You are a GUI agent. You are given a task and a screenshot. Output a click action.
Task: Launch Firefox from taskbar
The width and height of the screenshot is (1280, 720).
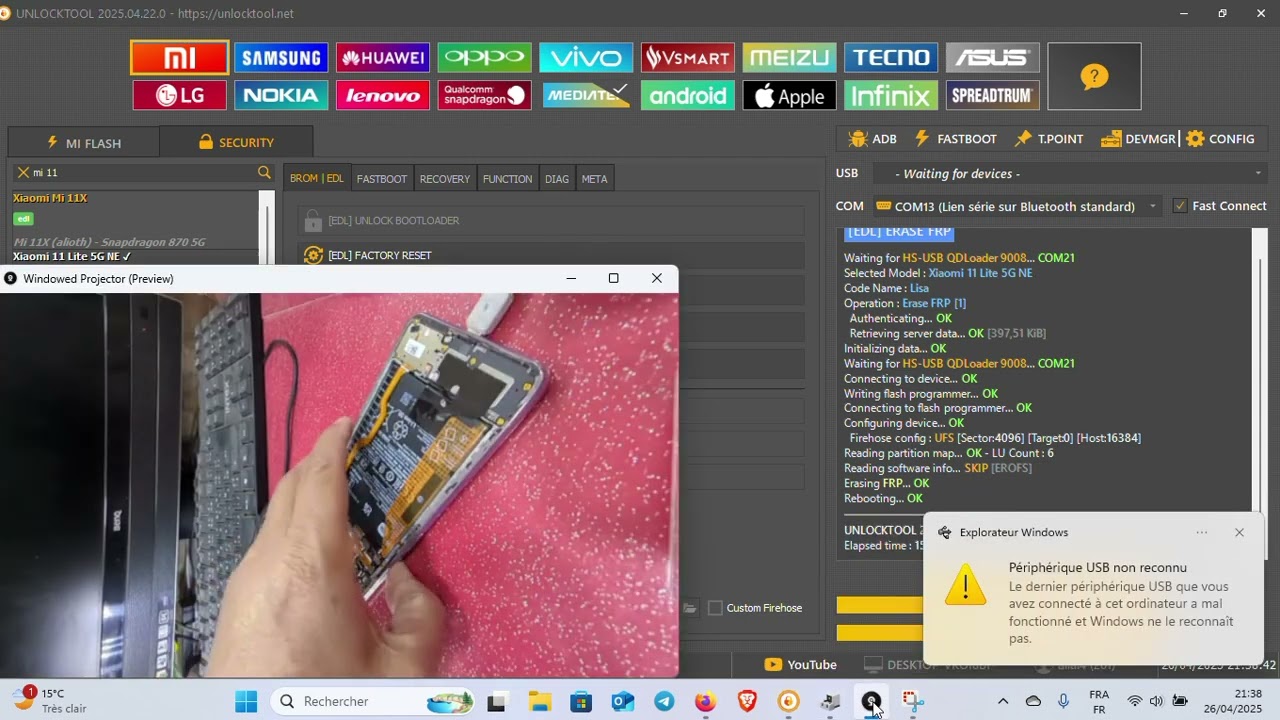coord(706,701)
